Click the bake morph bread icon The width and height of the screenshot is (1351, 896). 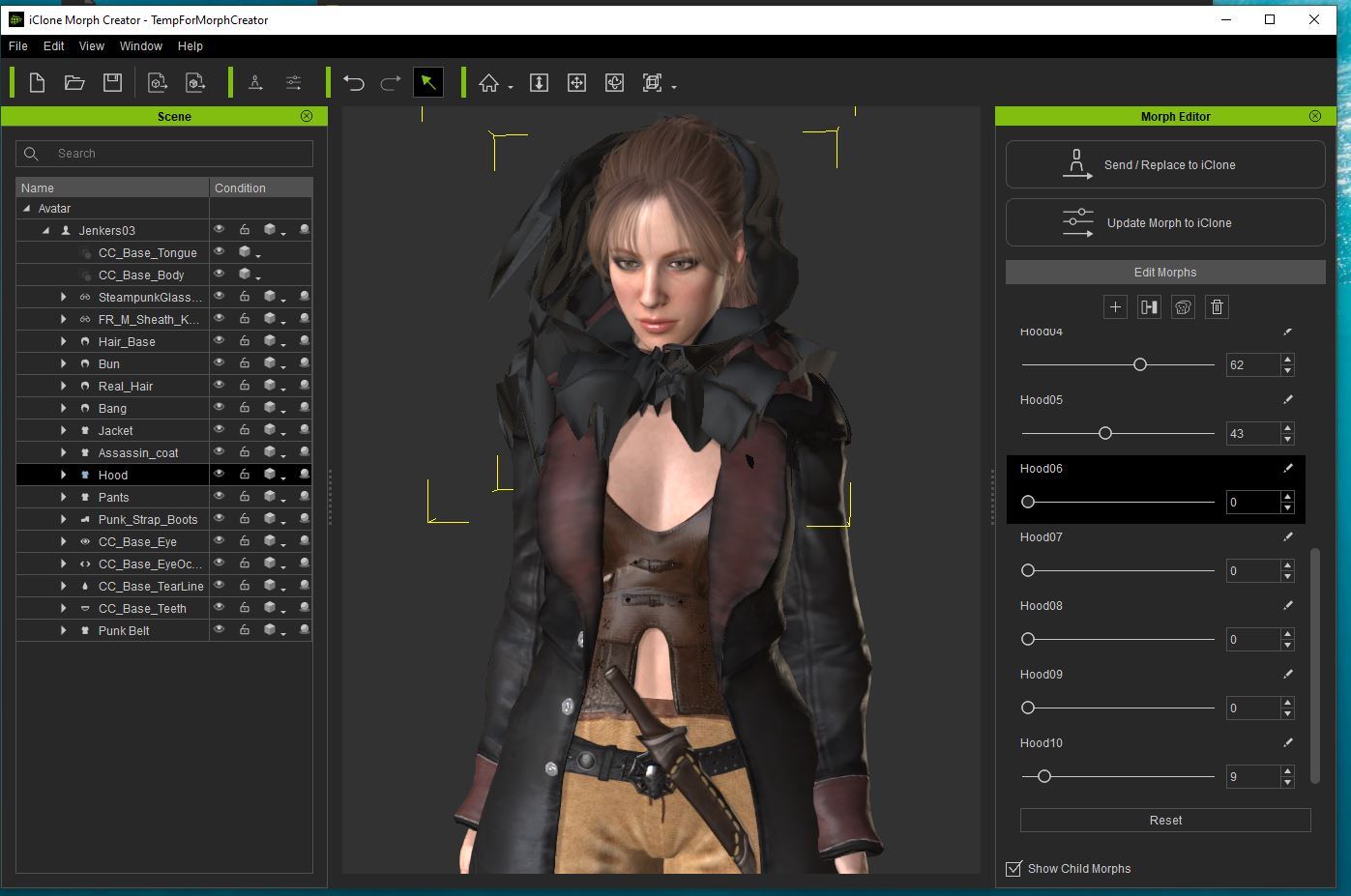(x=1183, y=307)
